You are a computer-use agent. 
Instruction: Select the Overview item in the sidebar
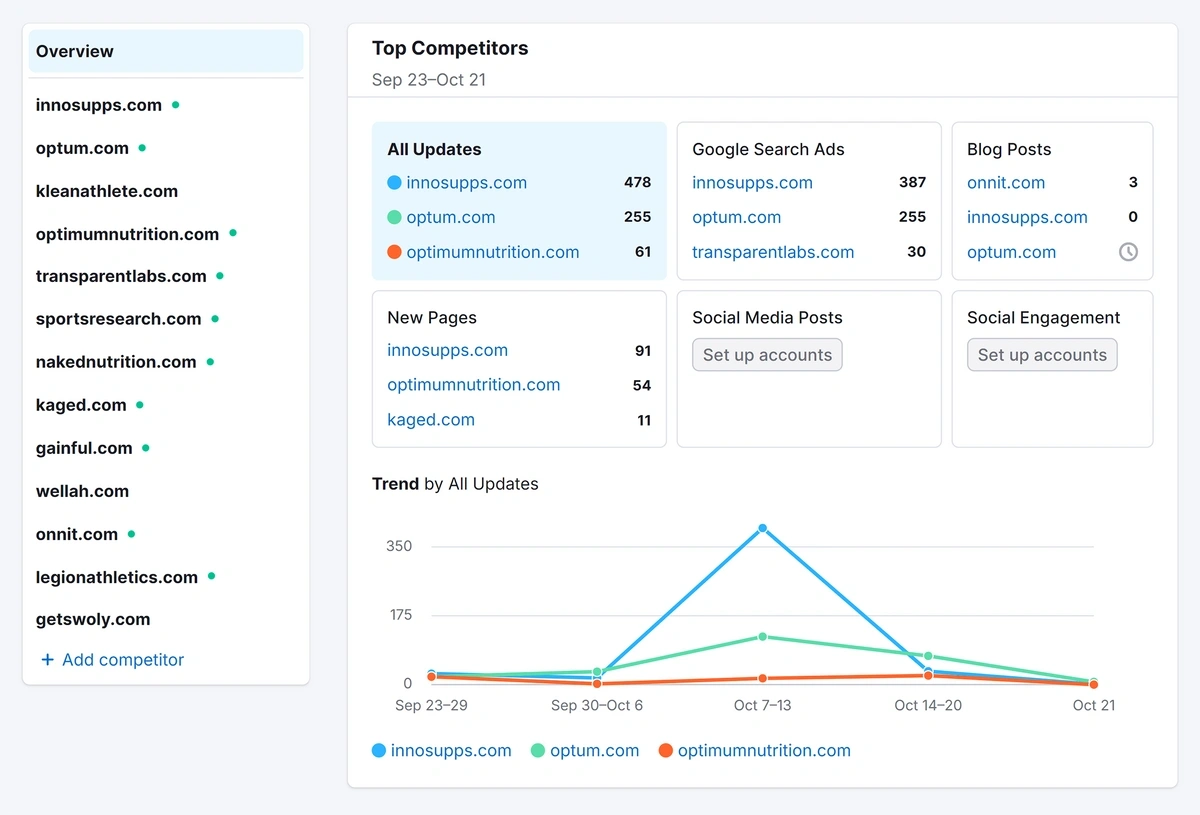[166, 51]
